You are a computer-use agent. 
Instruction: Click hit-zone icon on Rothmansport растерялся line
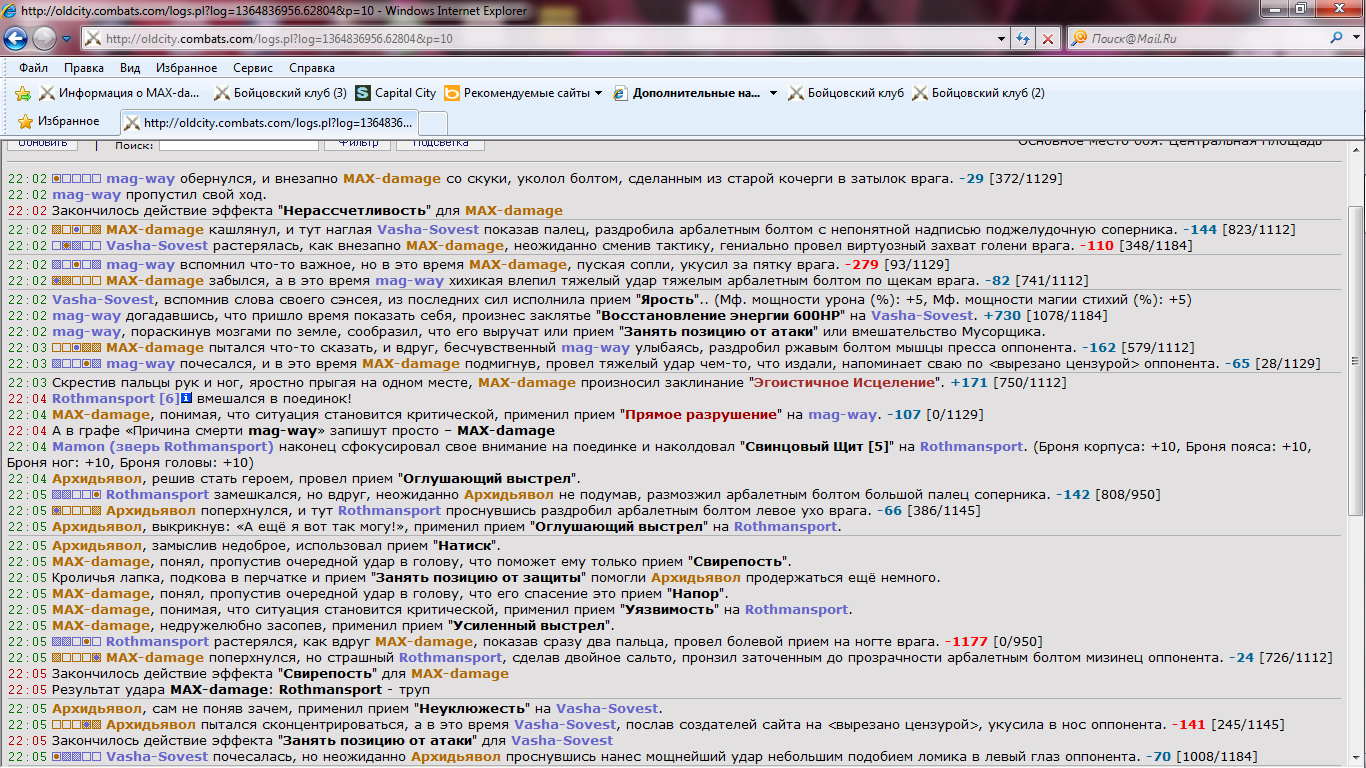point(77,642)
